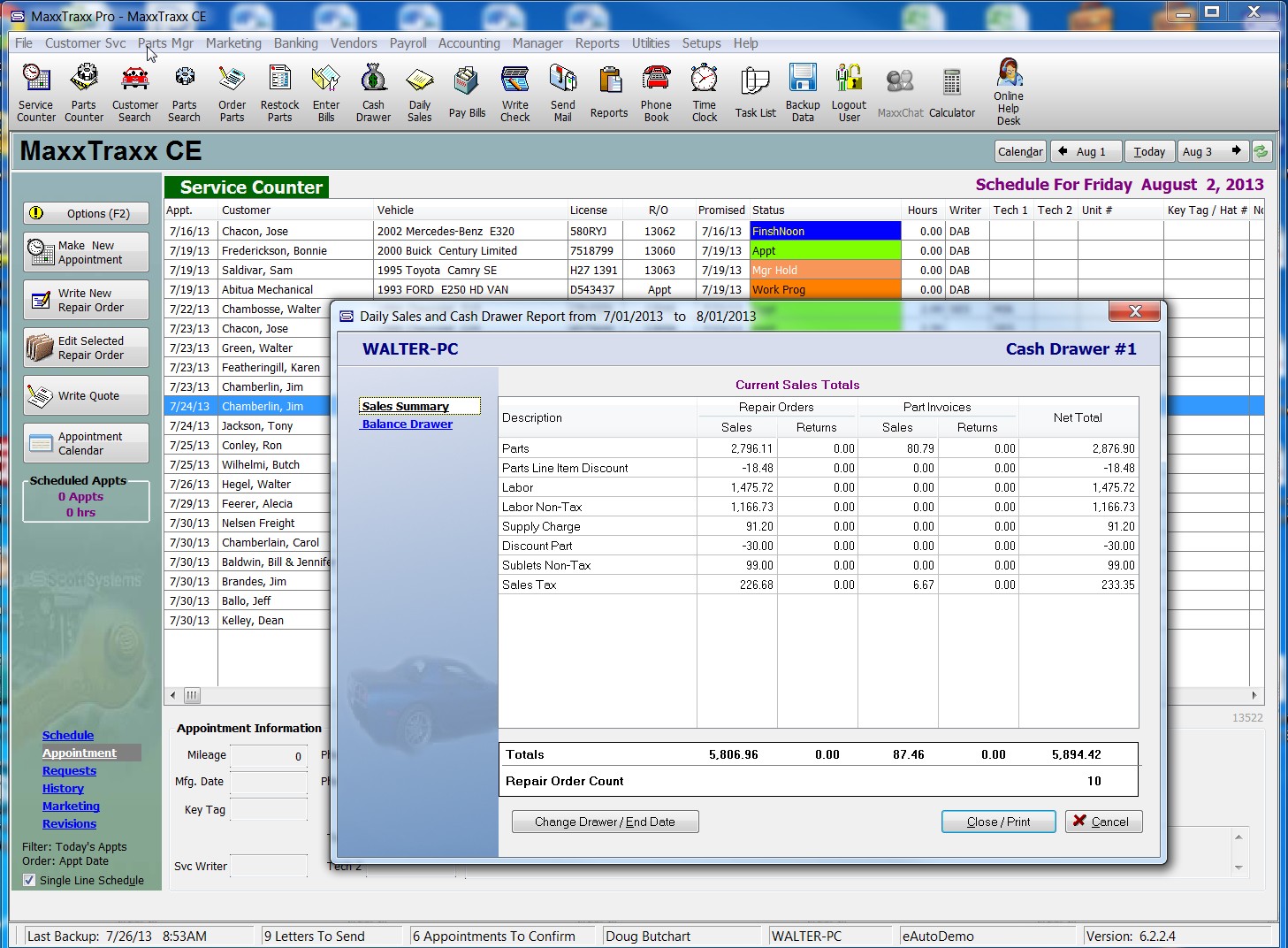Click the Order Parts toolbar icon

[x=232, y=92]
